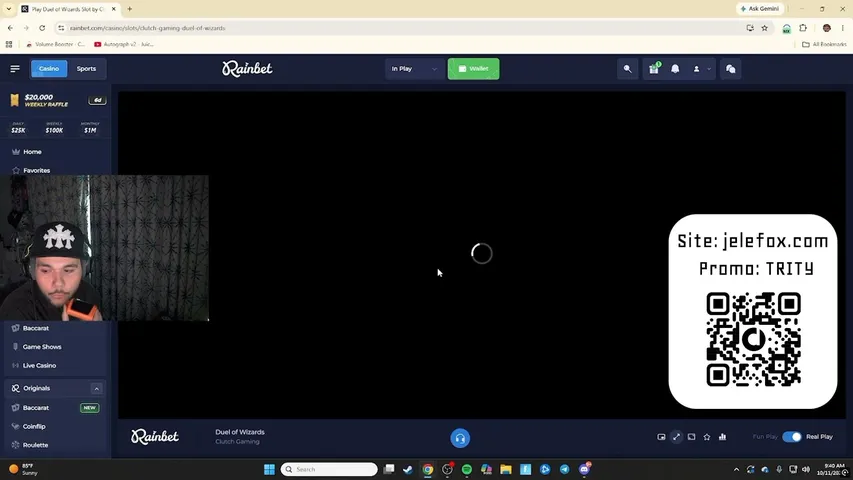853x480 pixels.
Task: Open Chrome apps grid shortcut
Action: (x=9, y=44)
